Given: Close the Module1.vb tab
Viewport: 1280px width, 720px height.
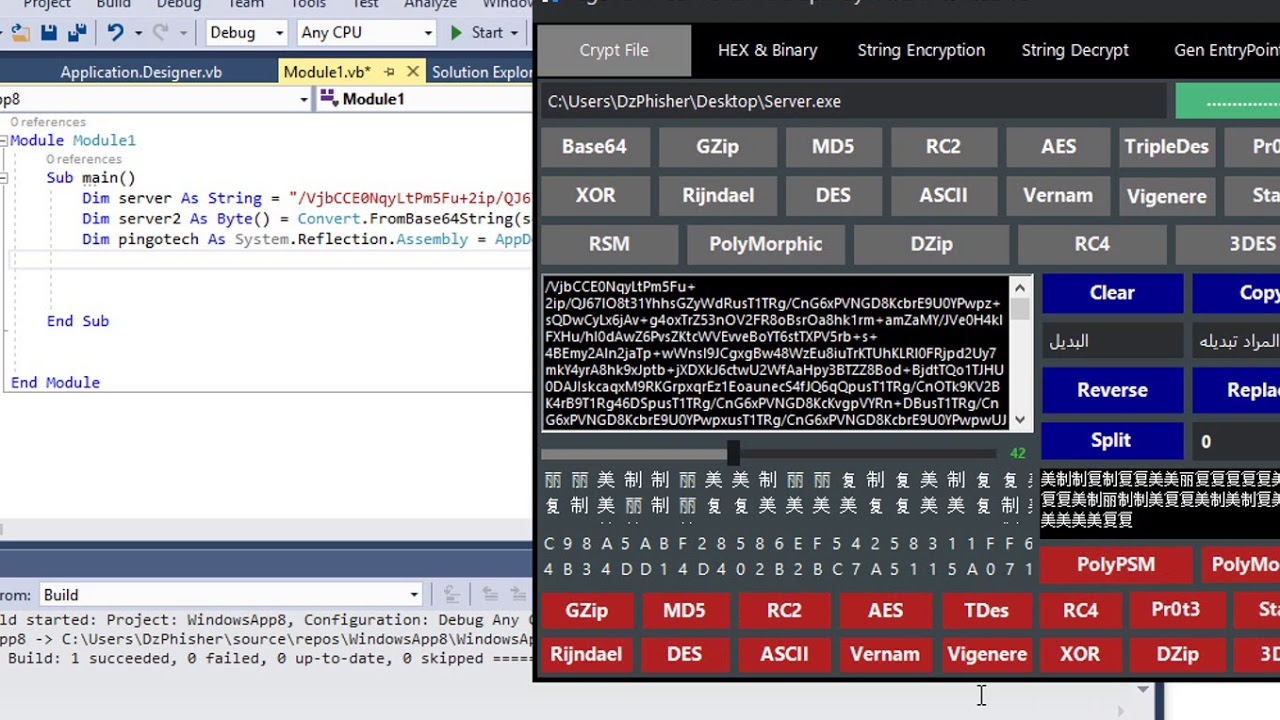Looking at the screenshot, I should pyautogui.click(x=411, y=72).
